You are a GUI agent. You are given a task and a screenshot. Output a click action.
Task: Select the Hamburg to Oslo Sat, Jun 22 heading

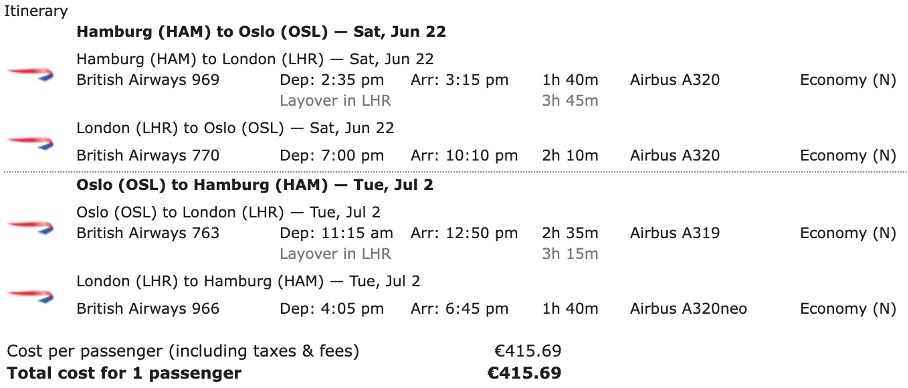tap(261, 32)
